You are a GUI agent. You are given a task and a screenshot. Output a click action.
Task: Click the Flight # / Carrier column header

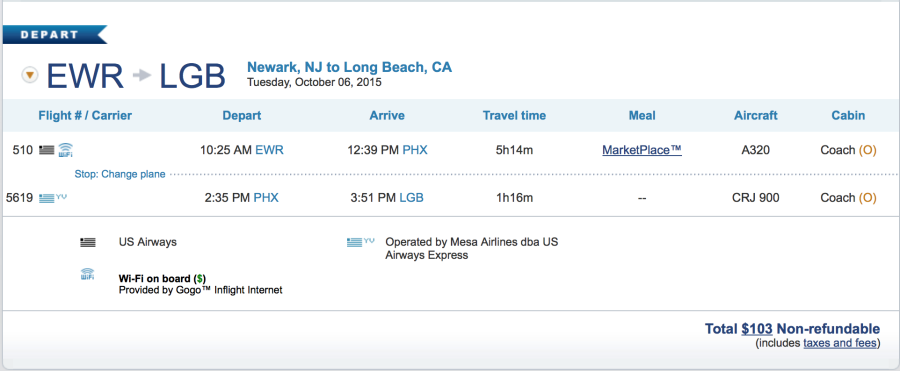click(x=85, y=115)
